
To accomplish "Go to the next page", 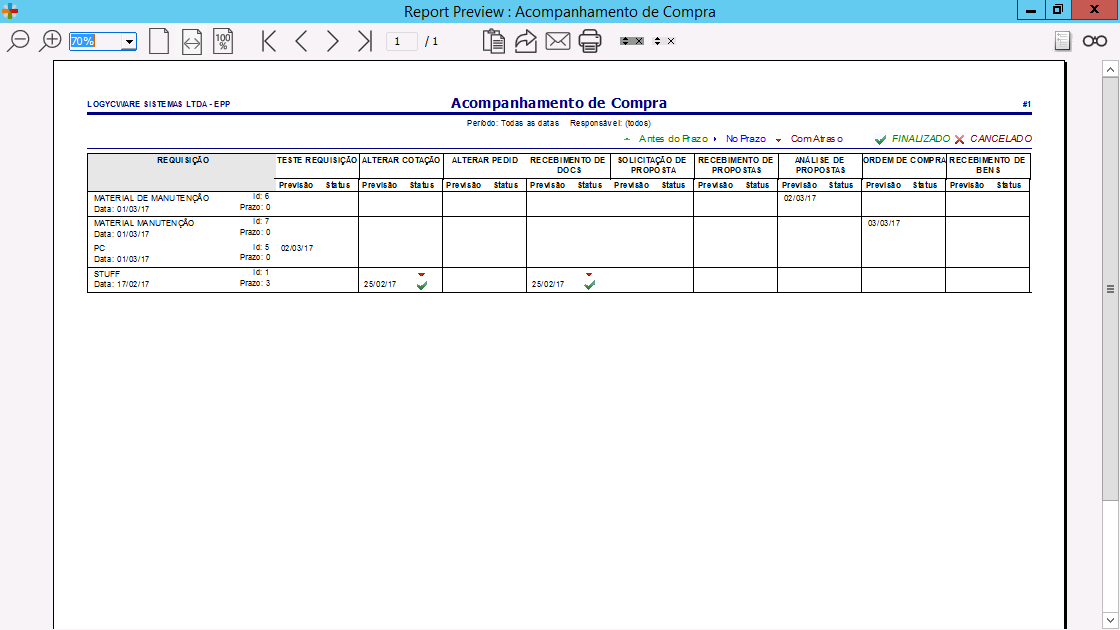I will click(x=333, y=41).
